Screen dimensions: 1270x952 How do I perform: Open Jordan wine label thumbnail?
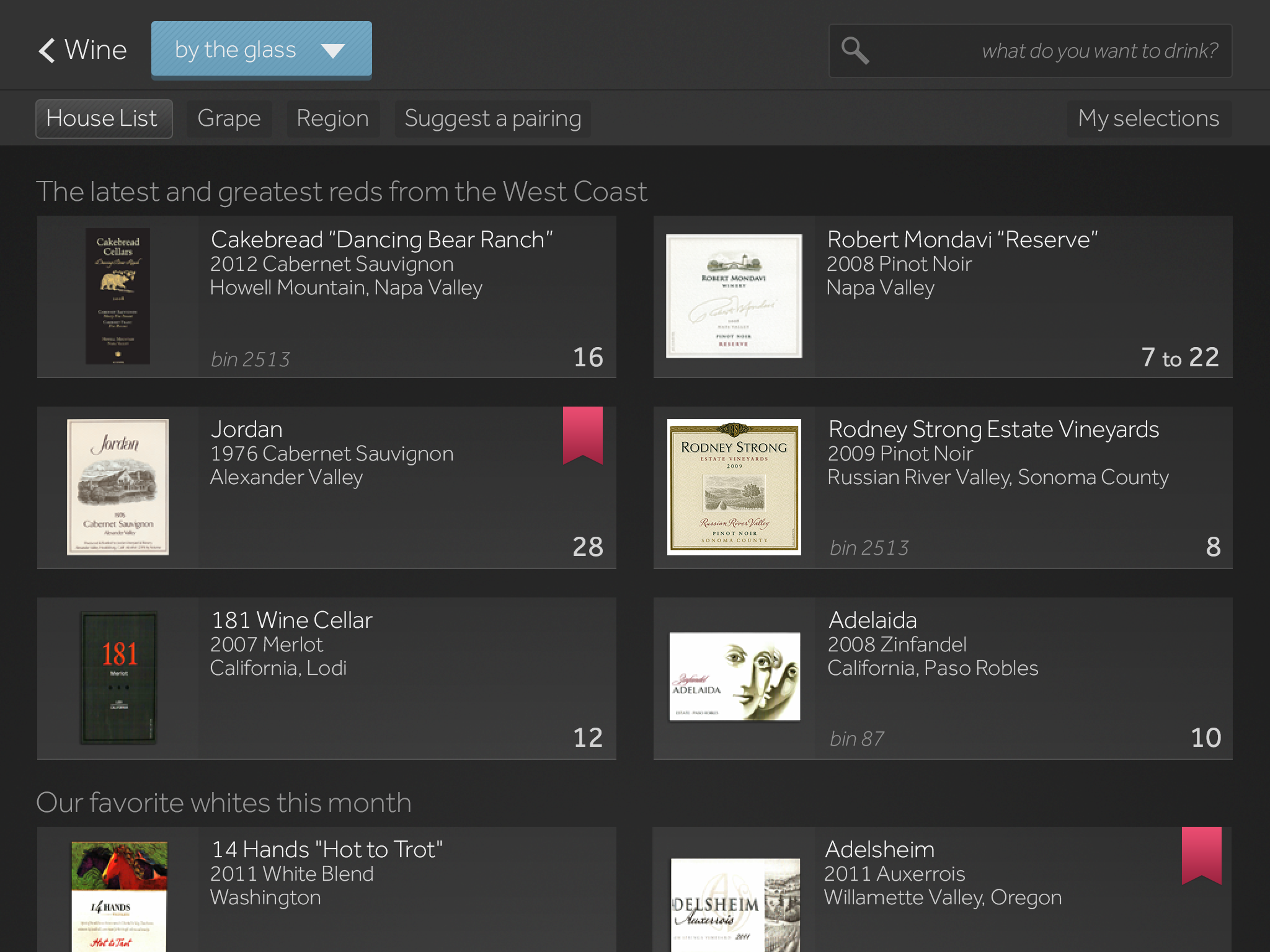pos(118,487)
